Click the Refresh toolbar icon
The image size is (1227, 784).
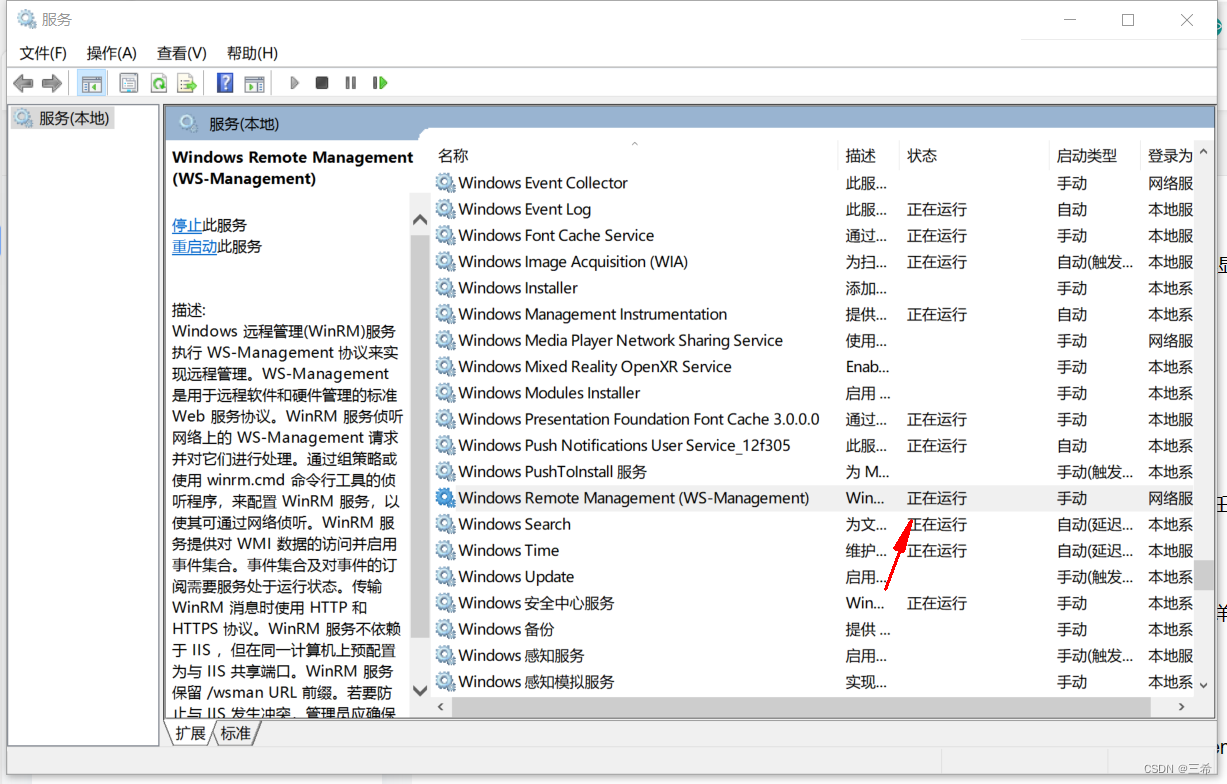tap(158, 83)
